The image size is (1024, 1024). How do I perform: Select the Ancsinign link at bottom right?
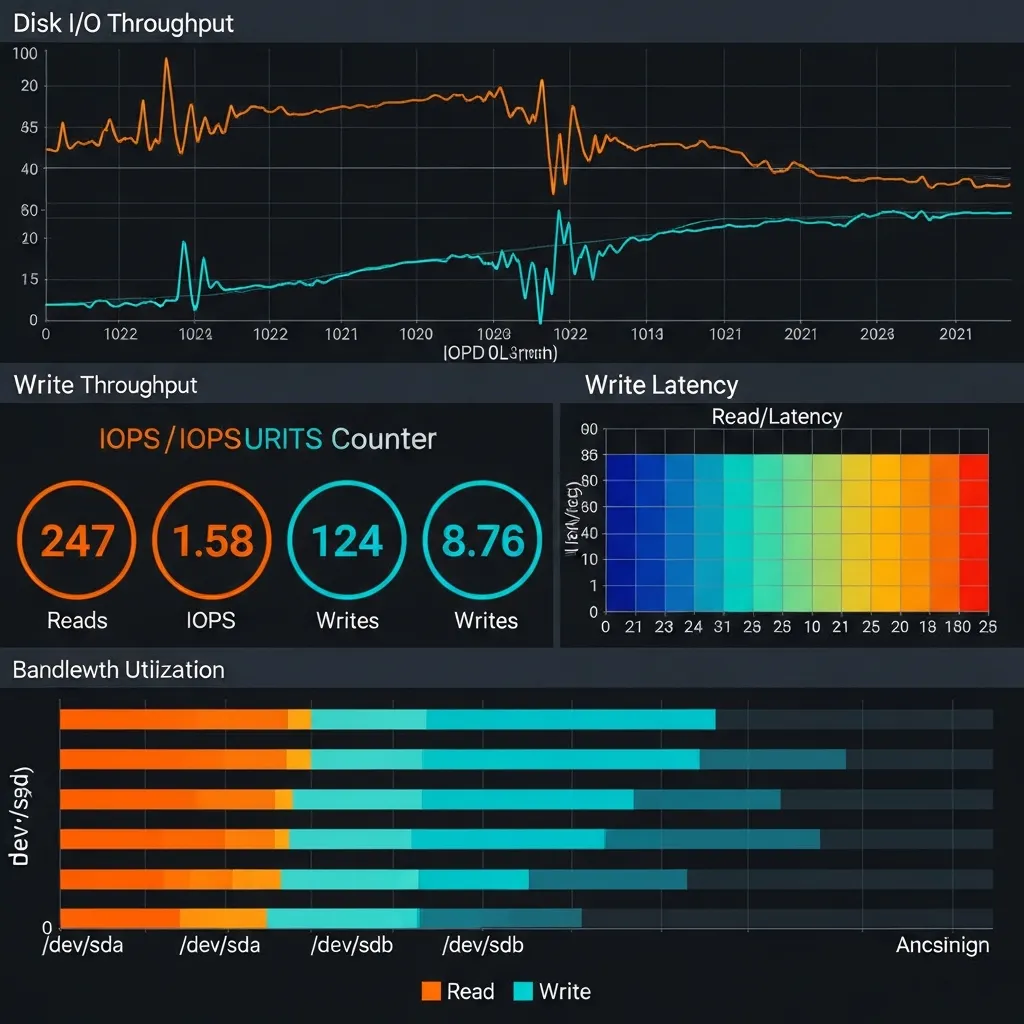pos(941,944)
